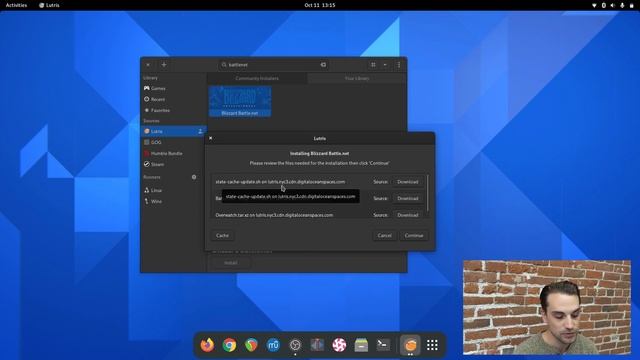Open the Lutris three-dot main menu
The width and height of the screenshot is (640, 360).
click(x=399, y=64)
